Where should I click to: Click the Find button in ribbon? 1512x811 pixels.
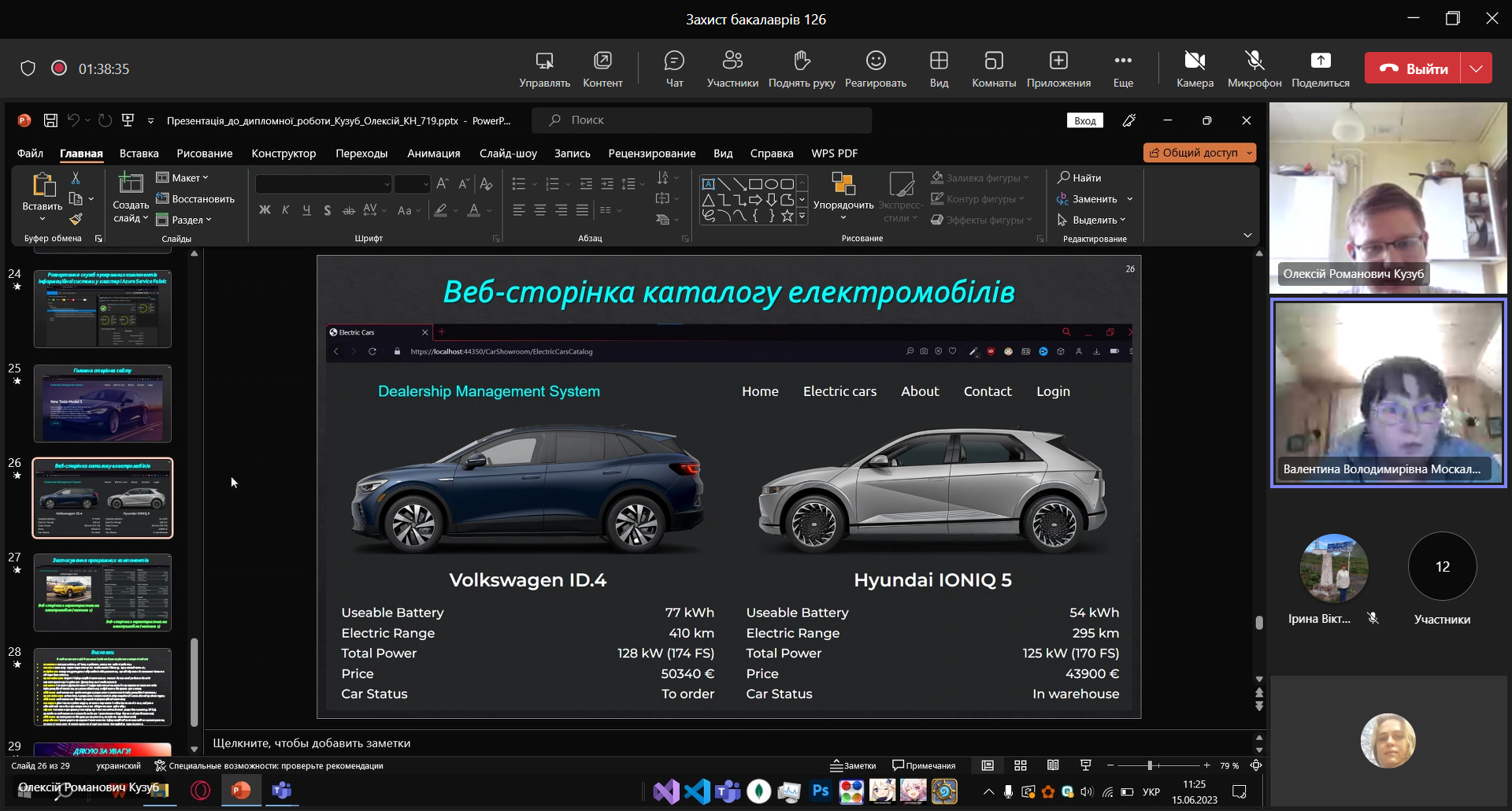pyautogui.click(x=1080, y=178)
